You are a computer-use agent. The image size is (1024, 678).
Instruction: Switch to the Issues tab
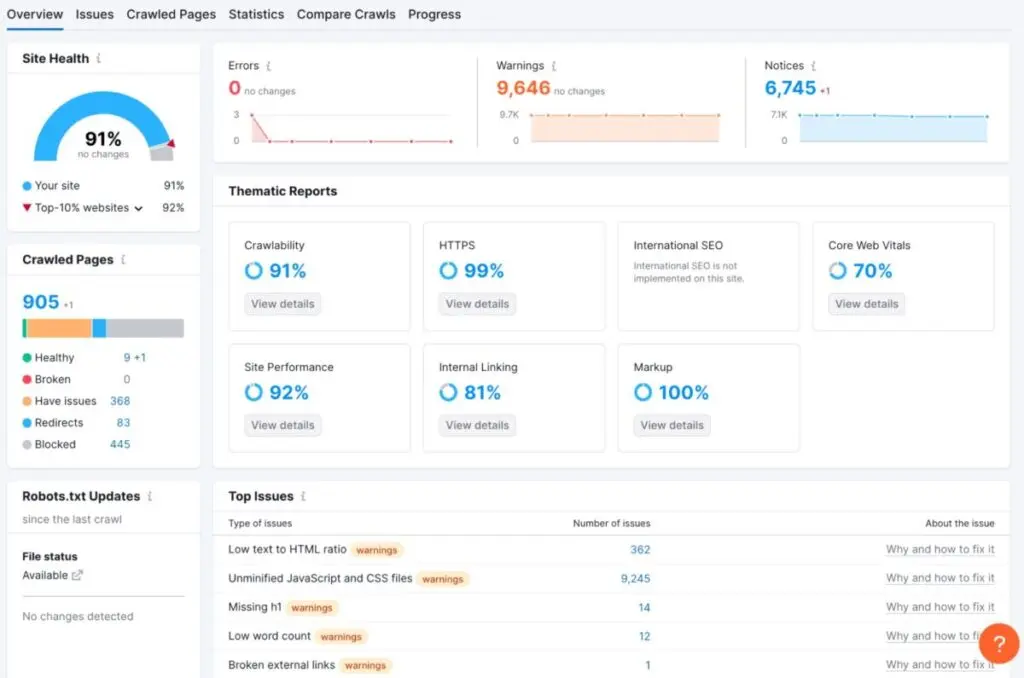pyautogui.click(x=94, y=14)
